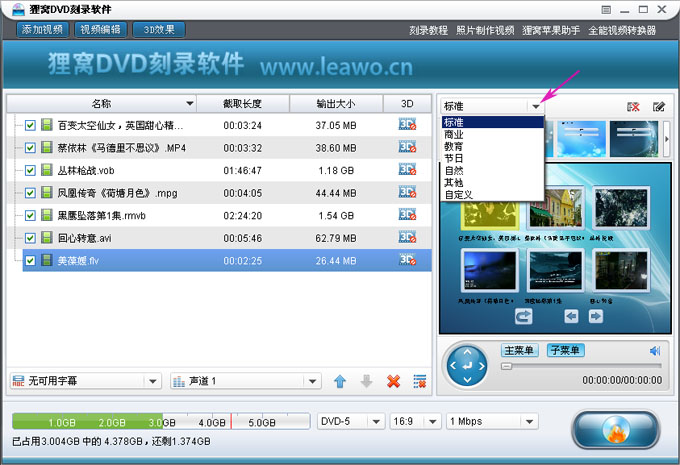The height and width of the screenshot is (465, 680).
Task: Uncheck 美葆媛.flv checkbox
Action: click(30, 261)
